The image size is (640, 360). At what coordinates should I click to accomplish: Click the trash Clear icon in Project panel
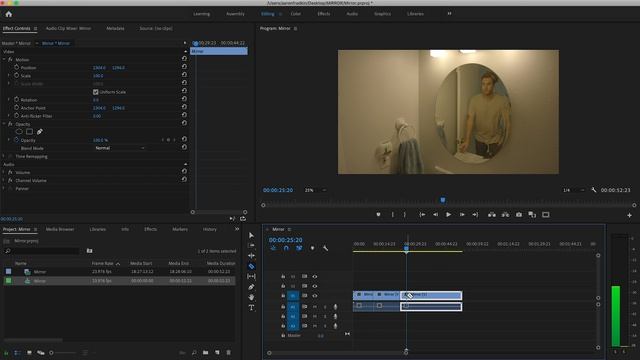pos(229,352)
